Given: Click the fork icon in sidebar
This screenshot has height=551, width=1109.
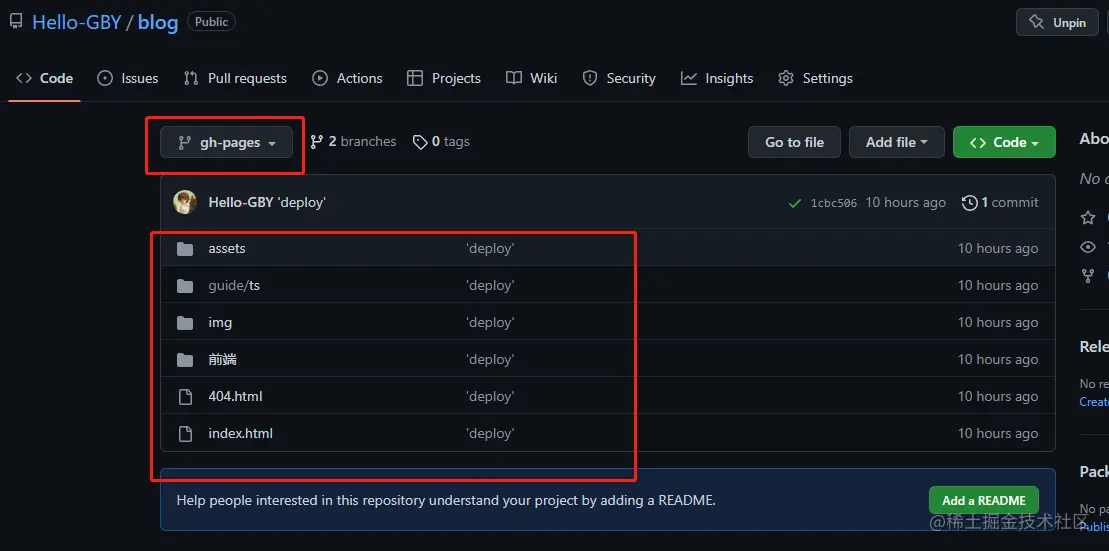Looking at the screenshot, I should [x=1088, y=276].
